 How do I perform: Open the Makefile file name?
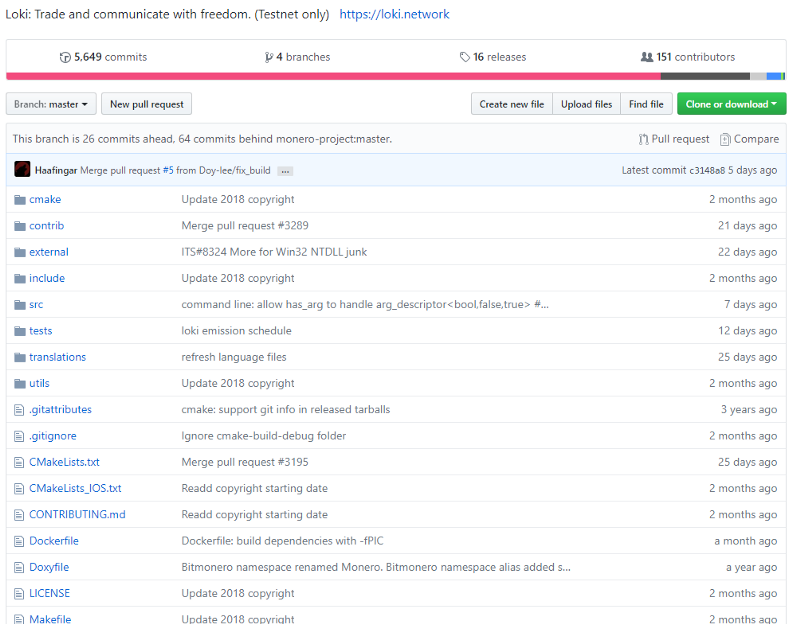click(50, 619)
